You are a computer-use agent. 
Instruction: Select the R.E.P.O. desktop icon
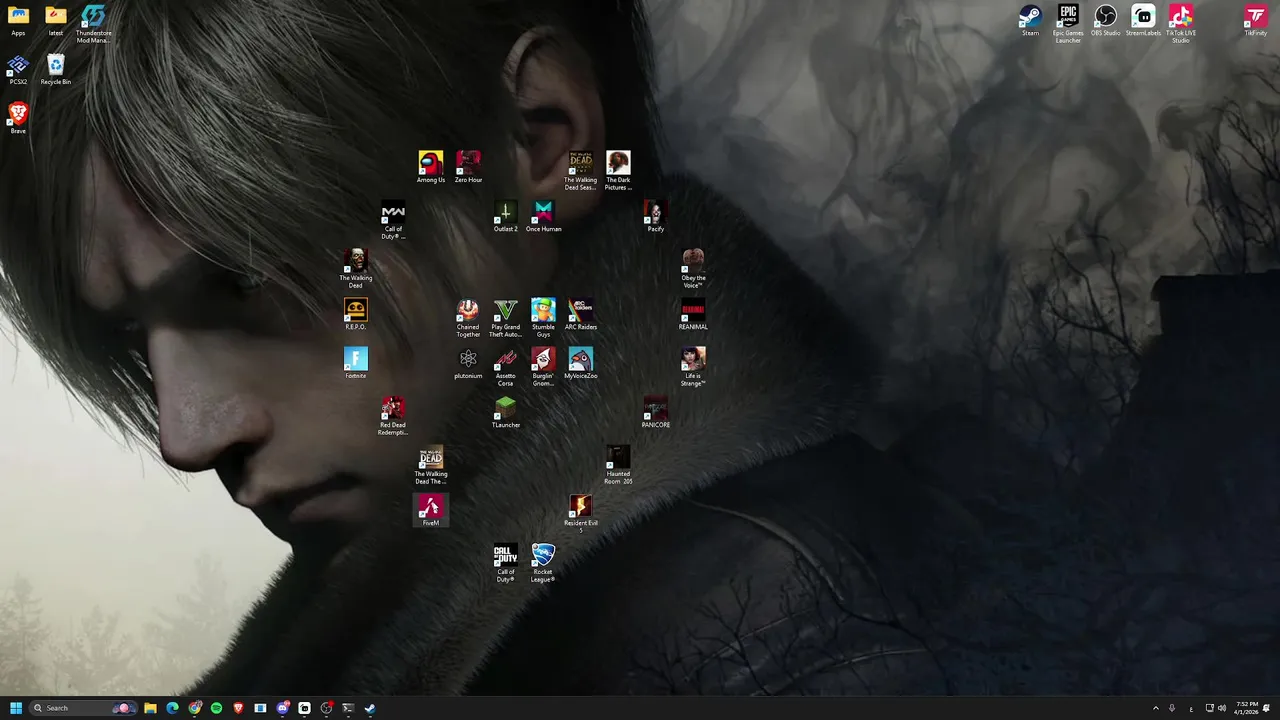point(356,314)
